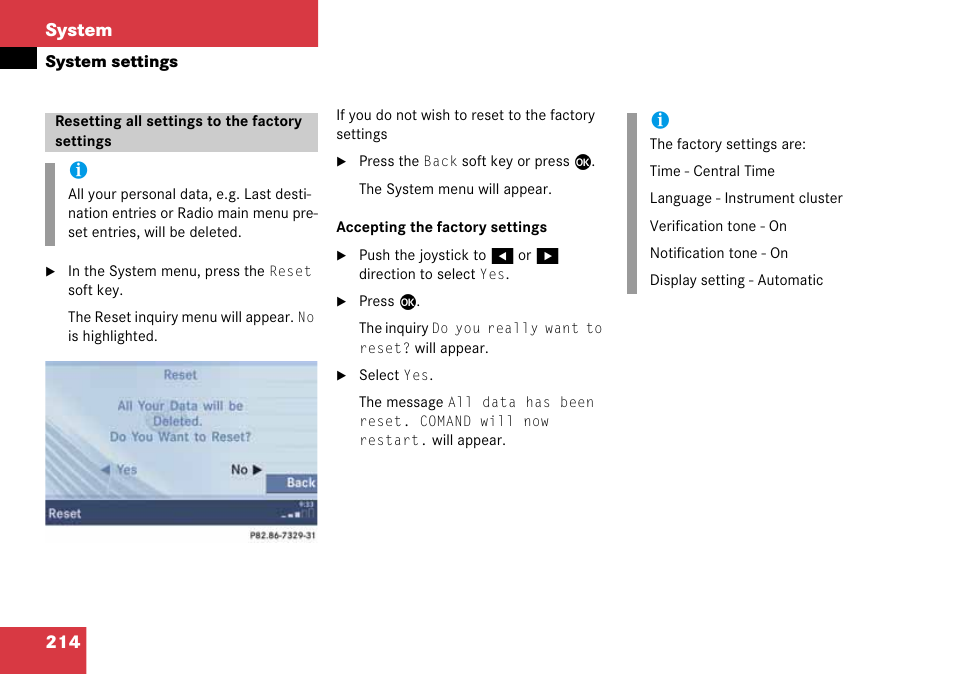954x674 pixels.
Task: Click the 'Resetting all settings to the factory settings' heading
Action: point(181,131)
